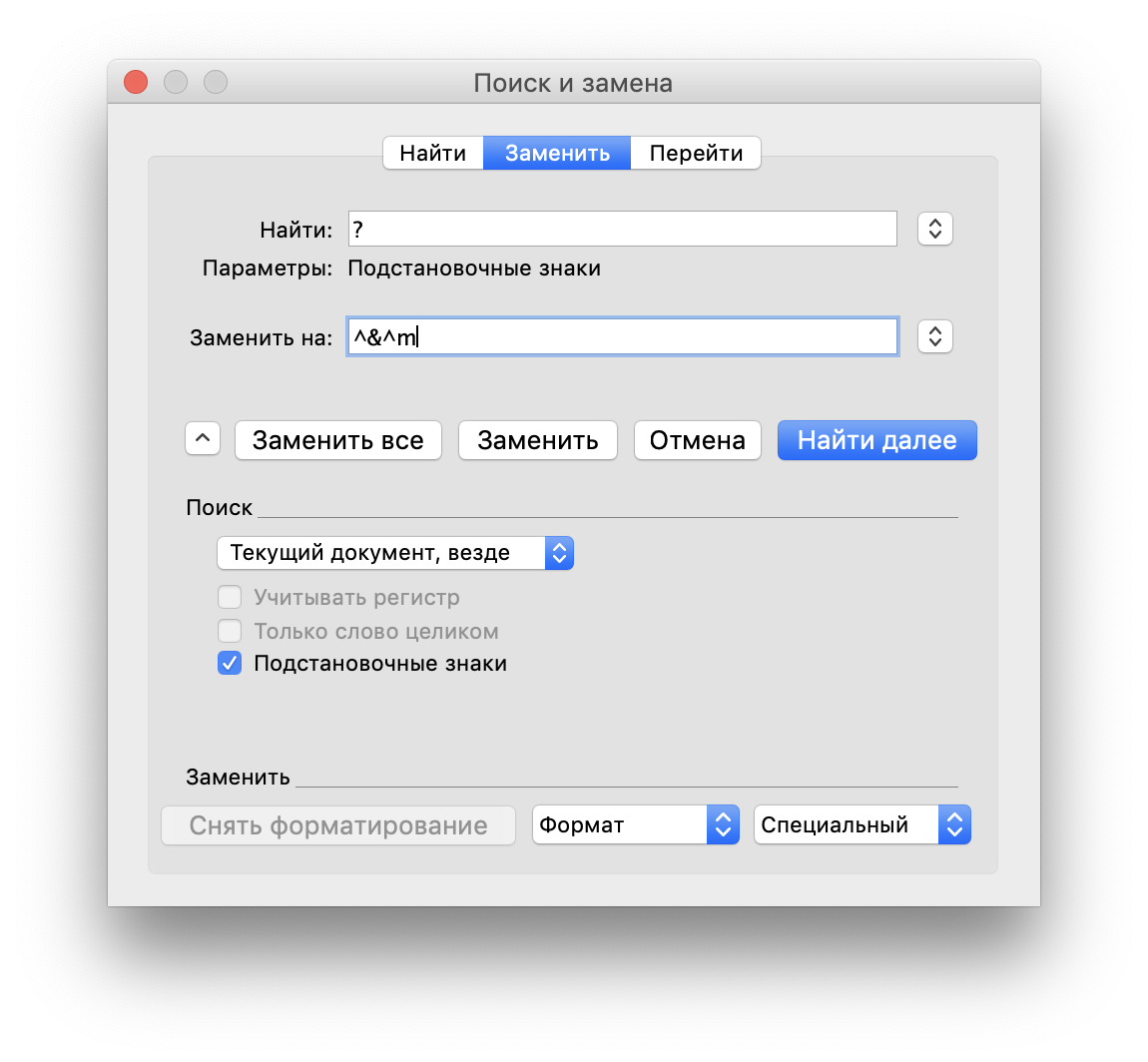Toggle the Только слово целиком checkbox
The width and height of the screenshot is (1148, 1062).
[x=230, y=631]
